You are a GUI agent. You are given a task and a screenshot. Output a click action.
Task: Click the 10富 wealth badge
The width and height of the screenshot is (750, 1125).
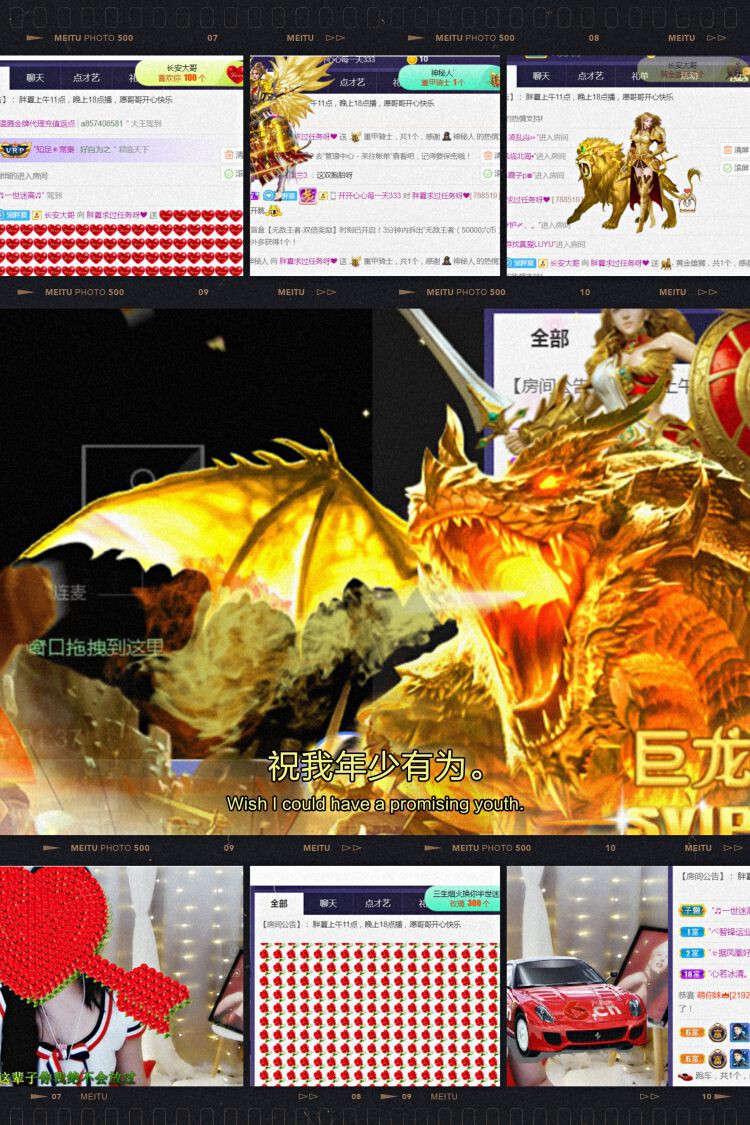pos(693,974)
